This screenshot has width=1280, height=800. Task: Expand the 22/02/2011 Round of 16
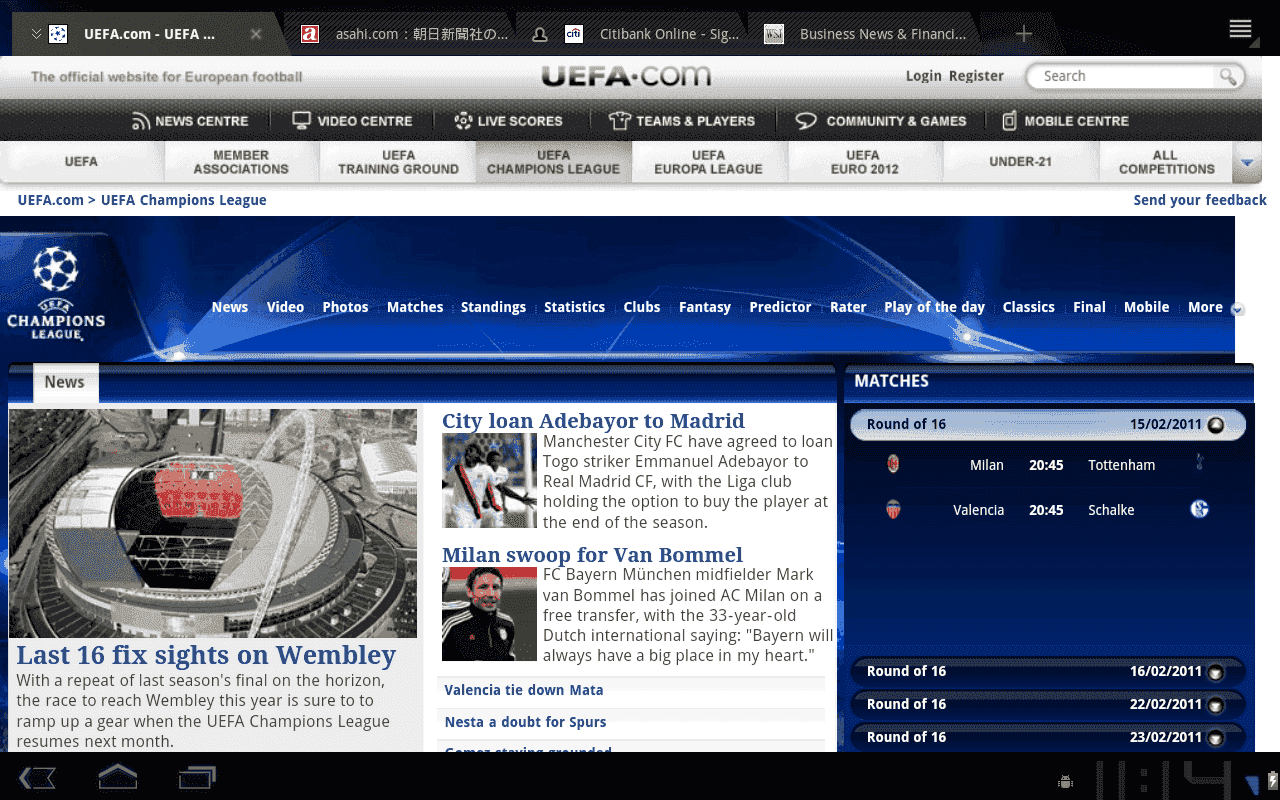point(1216,706)
